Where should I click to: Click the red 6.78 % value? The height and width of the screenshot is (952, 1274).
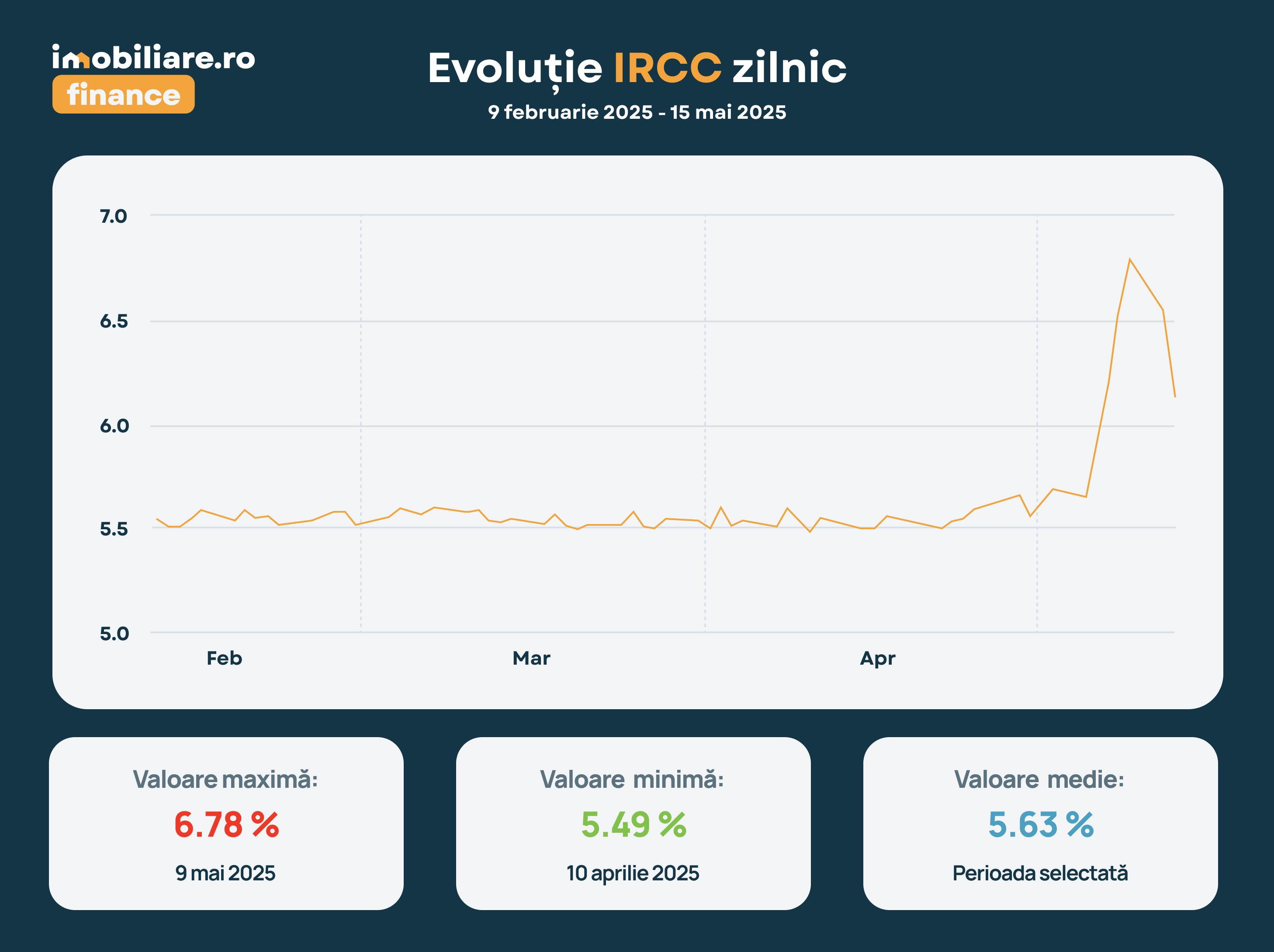[x=226, y=824]
